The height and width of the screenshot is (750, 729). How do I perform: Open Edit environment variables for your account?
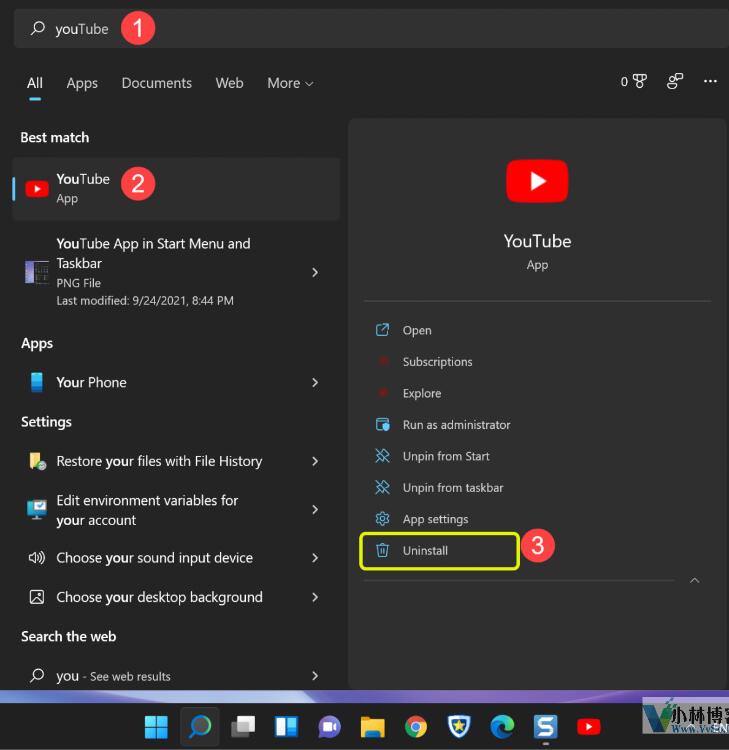click(176, 509)
